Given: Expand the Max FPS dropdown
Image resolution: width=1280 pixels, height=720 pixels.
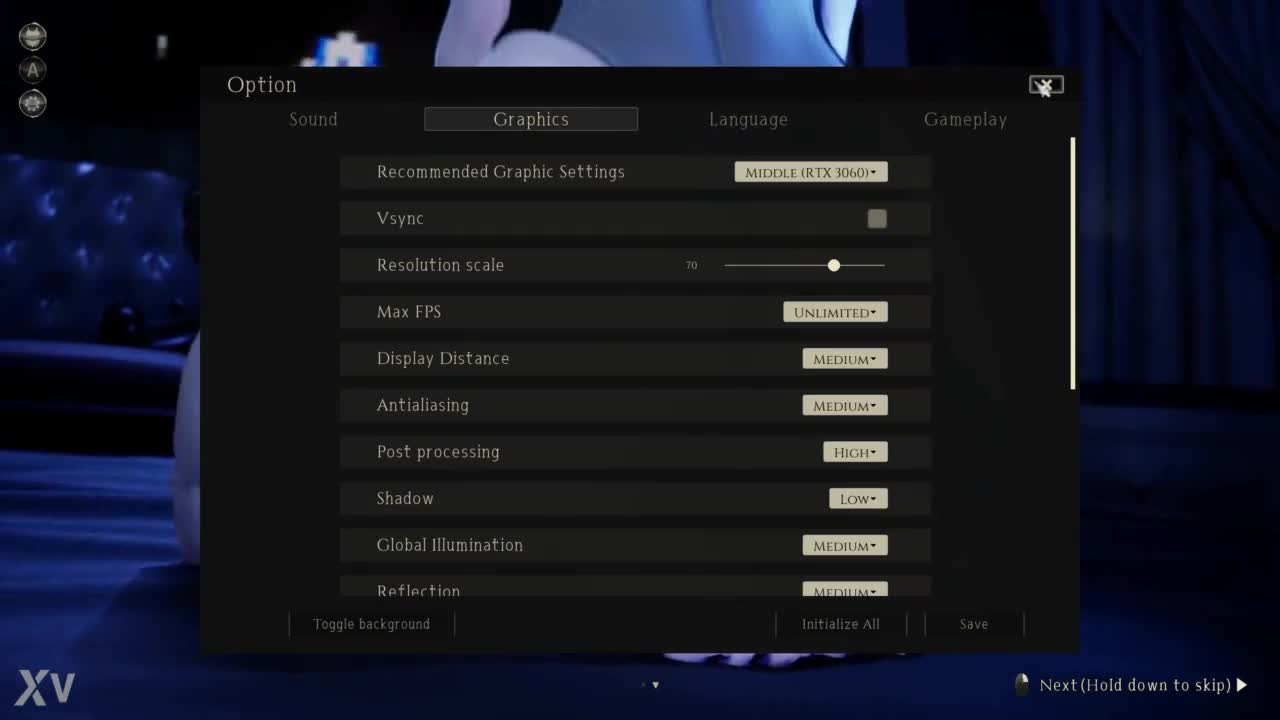Looking at the screenshot, I should point(835,312).
